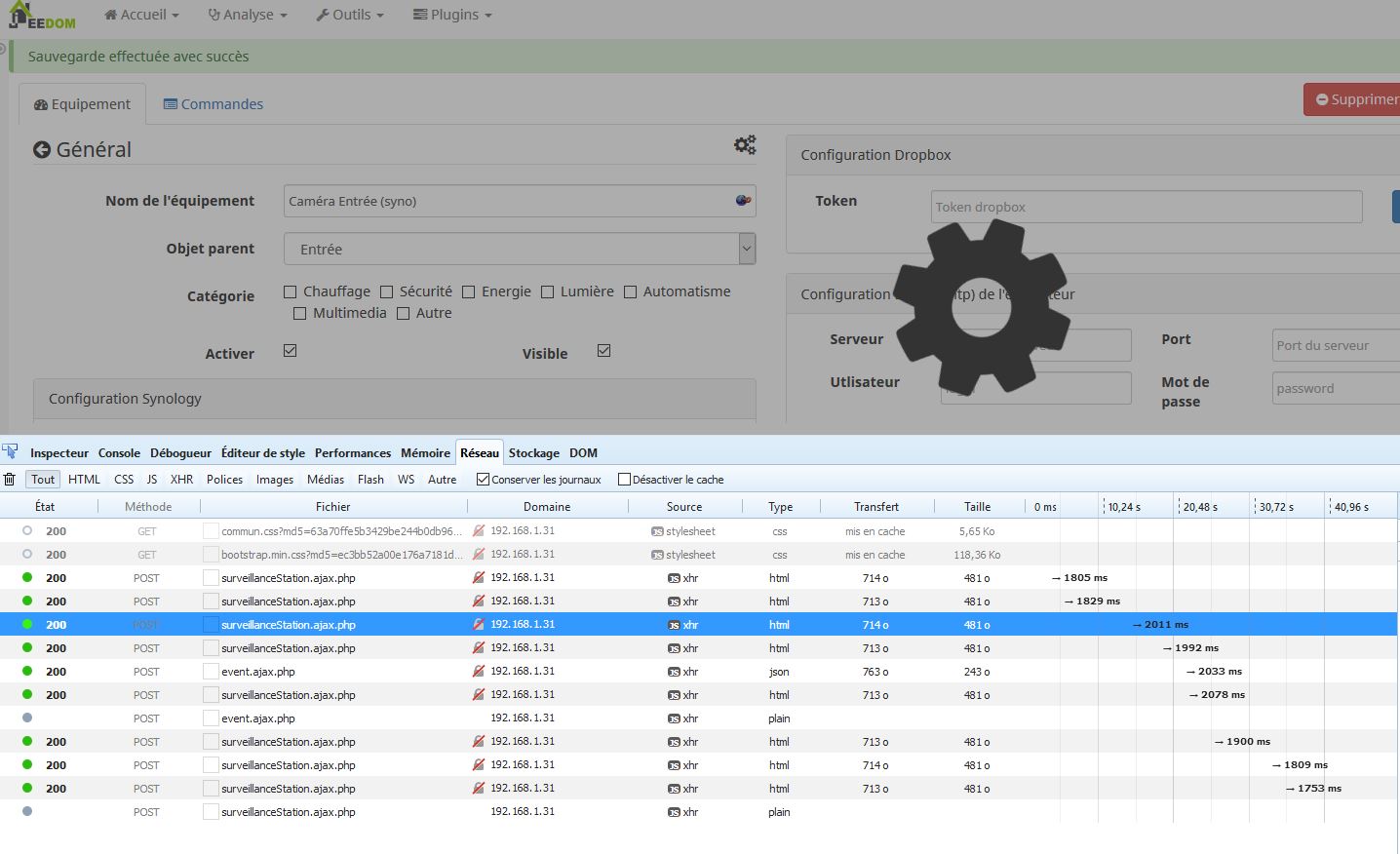This screenshot has height=854, width=1400.
Task: Filter network requests by JS
Action: tap(152, 479)
